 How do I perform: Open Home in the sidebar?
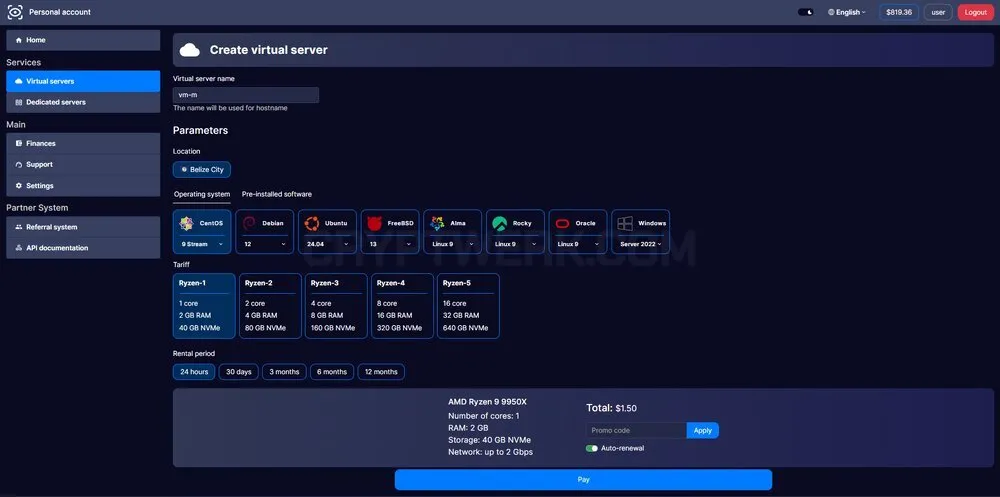[83, 40]
